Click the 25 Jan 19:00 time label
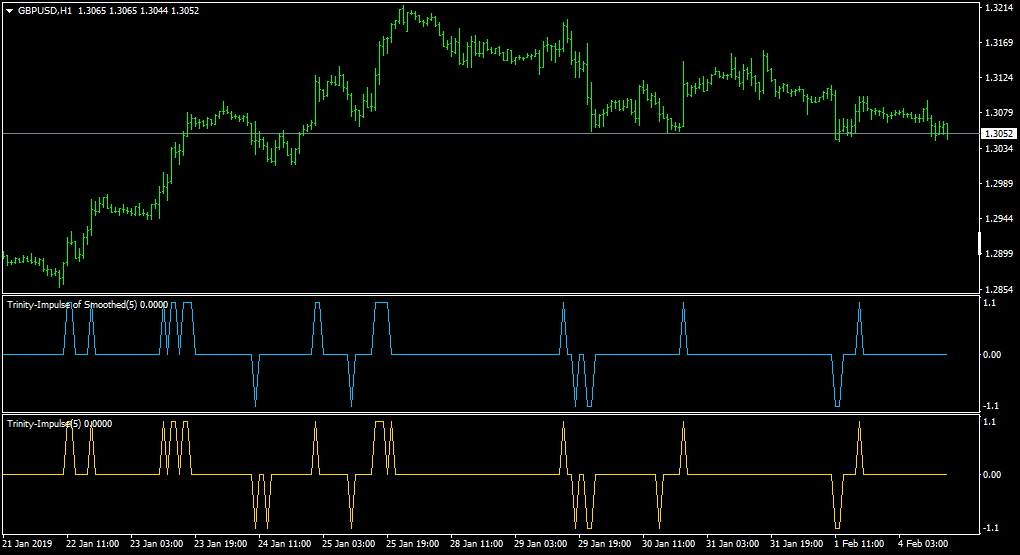This screenshot has width=1020, height=555. tap(412, 543)
